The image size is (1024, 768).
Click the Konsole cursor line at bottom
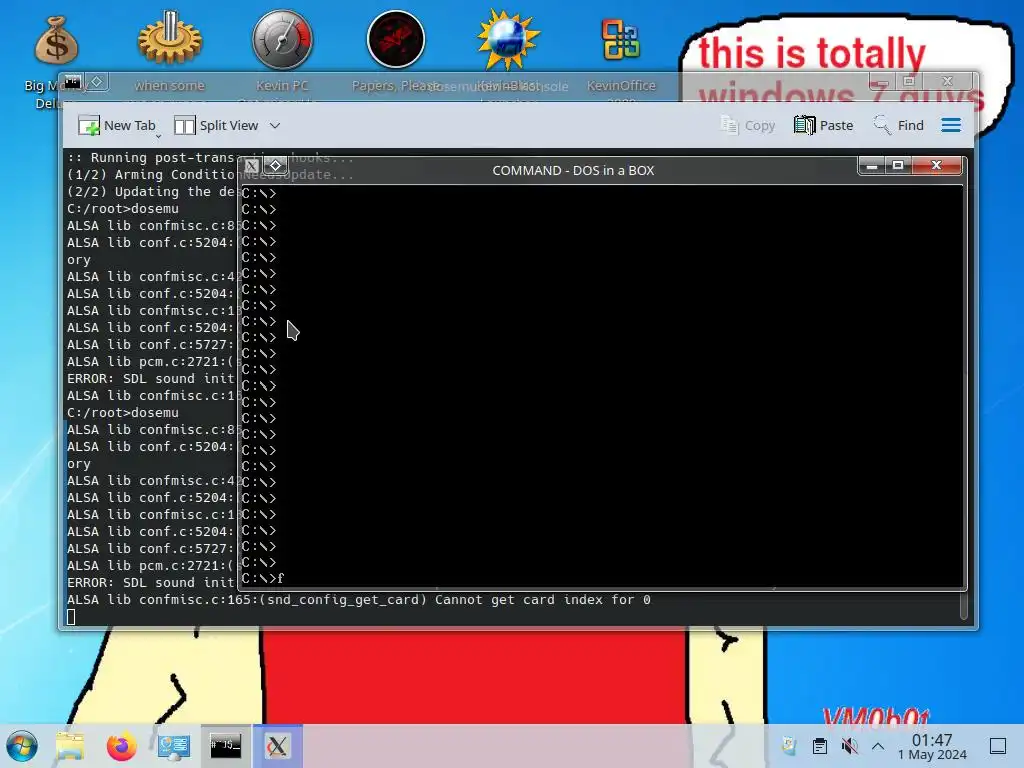coord(71,616)
